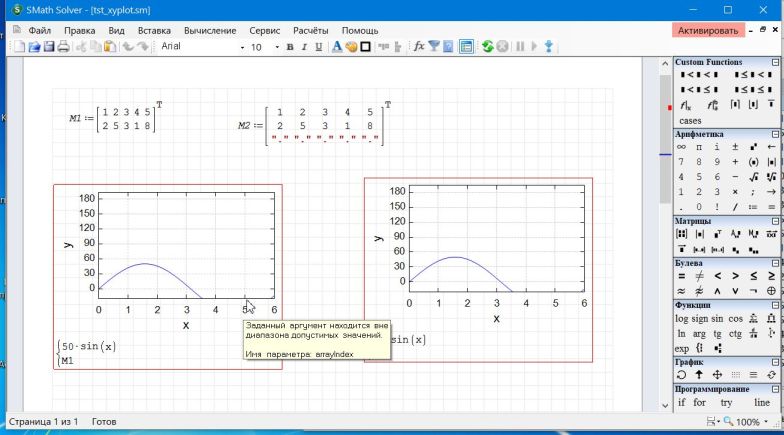Insert the XOR operator from Boolean panel

tap(771, 290)
